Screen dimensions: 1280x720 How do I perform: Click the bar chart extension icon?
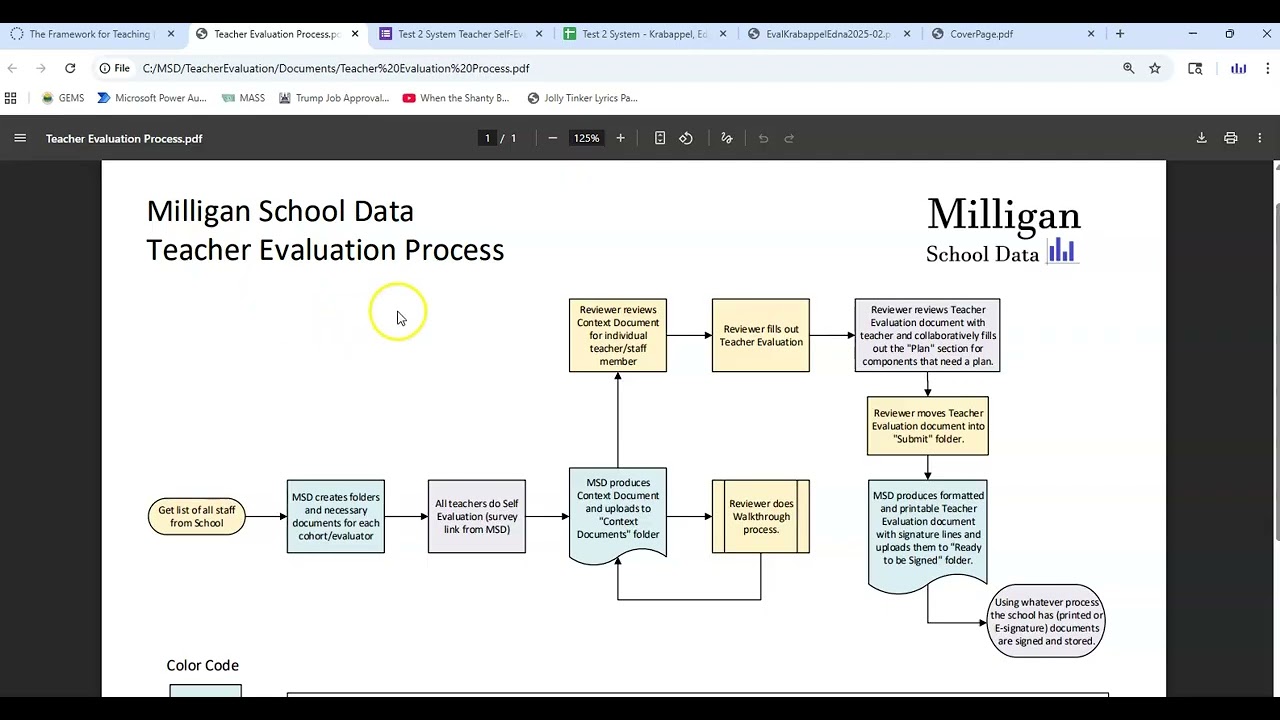(1238, 68)
